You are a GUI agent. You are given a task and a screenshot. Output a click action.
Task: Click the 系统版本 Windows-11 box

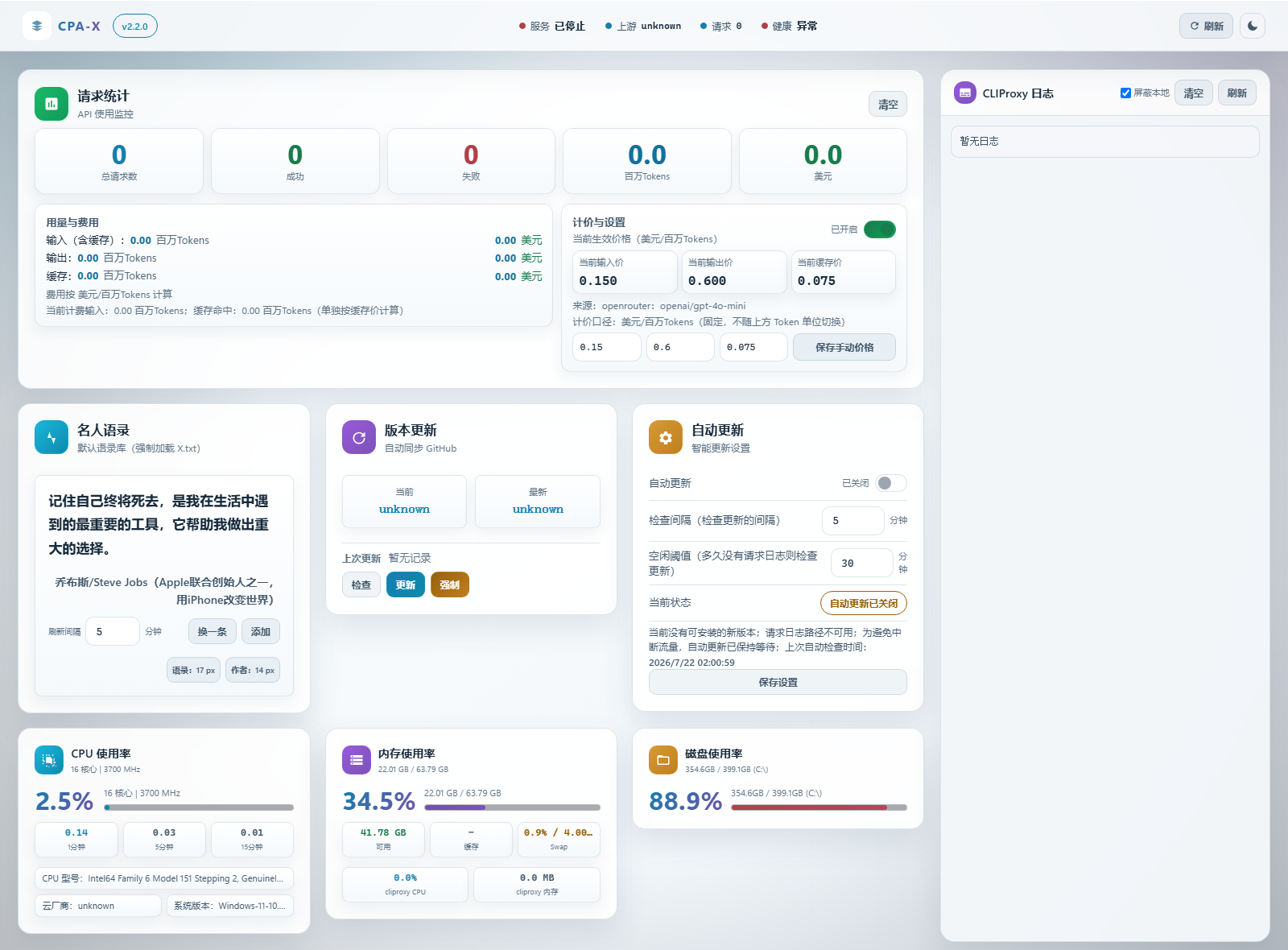230,906
